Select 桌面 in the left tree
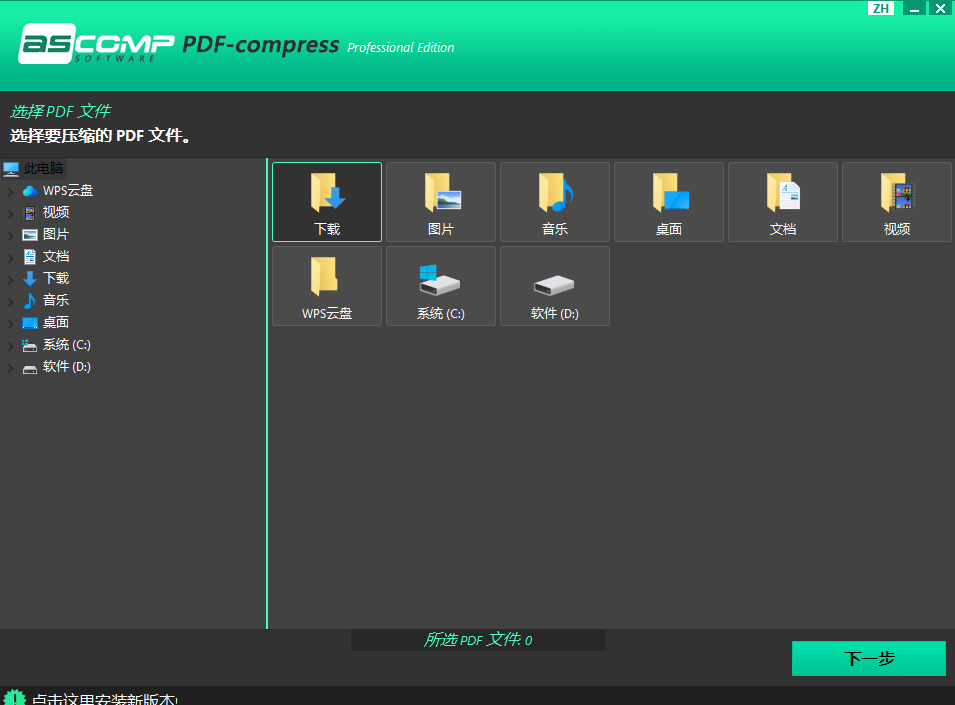 [56, 323]
